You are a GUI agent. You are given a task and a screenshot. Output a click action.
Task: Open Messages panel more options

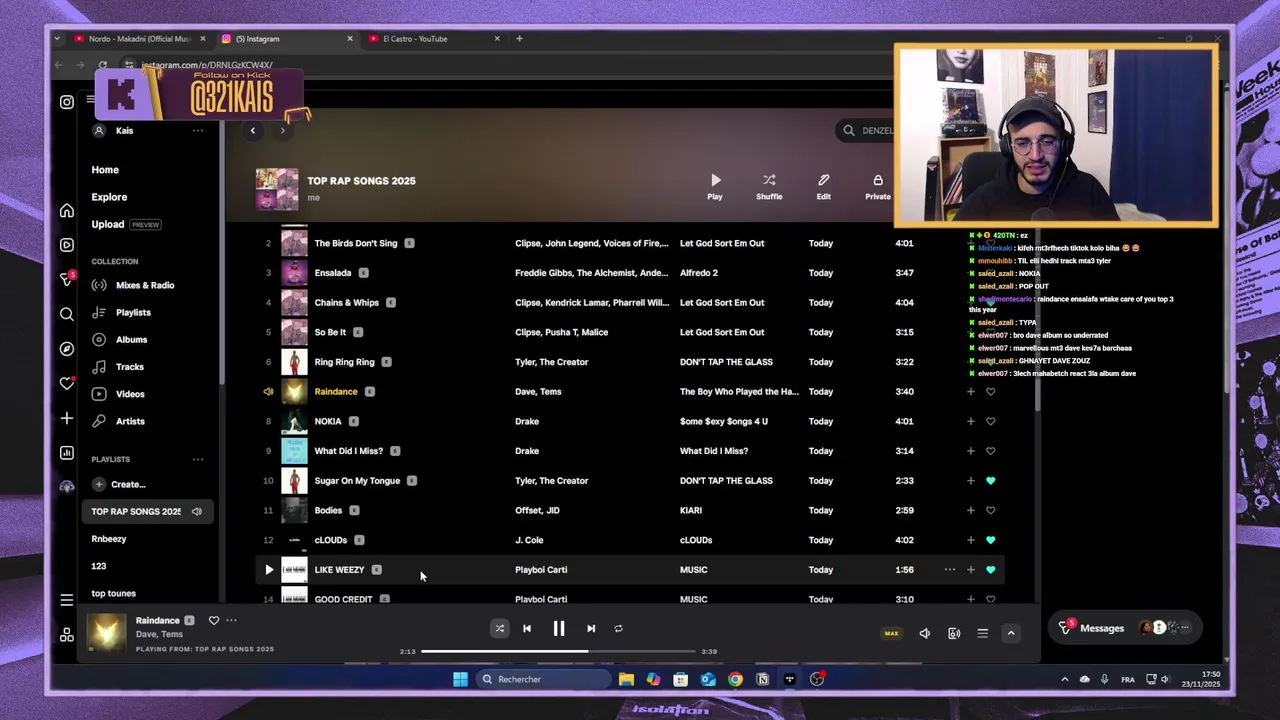[x=1185, y=628]
